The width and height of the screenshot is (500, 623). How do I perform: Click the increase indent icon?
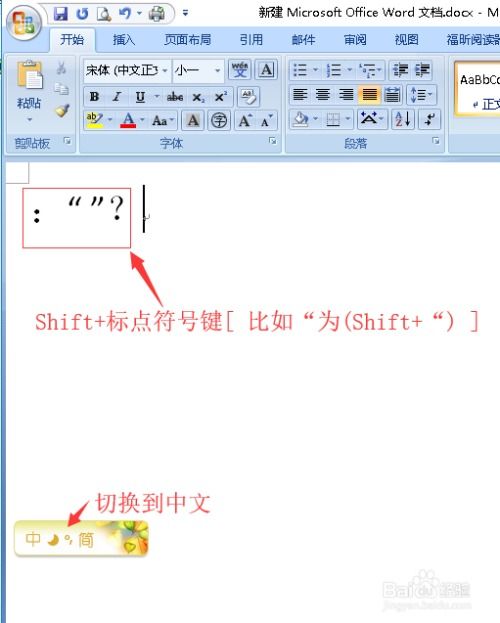422,70
